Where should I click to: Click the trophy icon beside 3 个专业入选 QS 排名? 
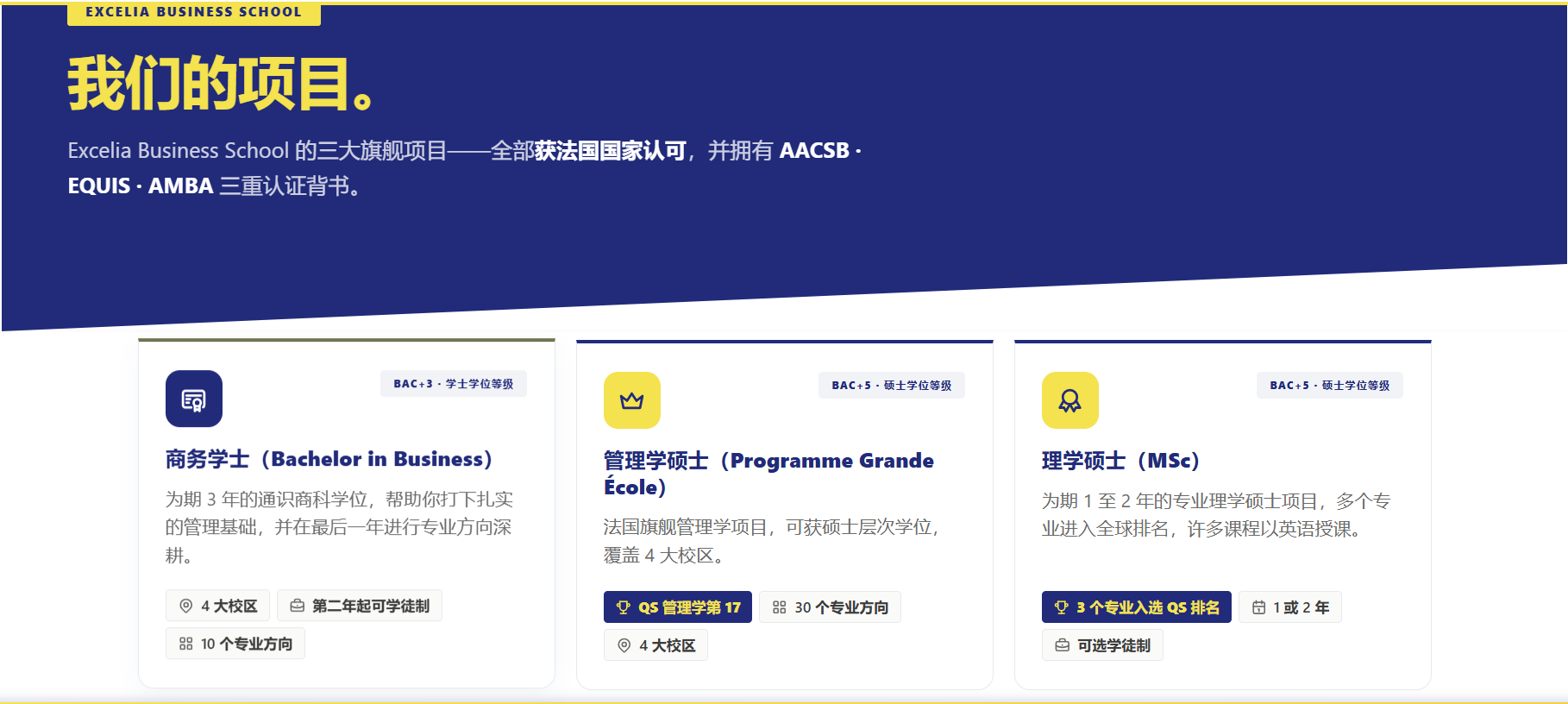tap(1062, 607)
